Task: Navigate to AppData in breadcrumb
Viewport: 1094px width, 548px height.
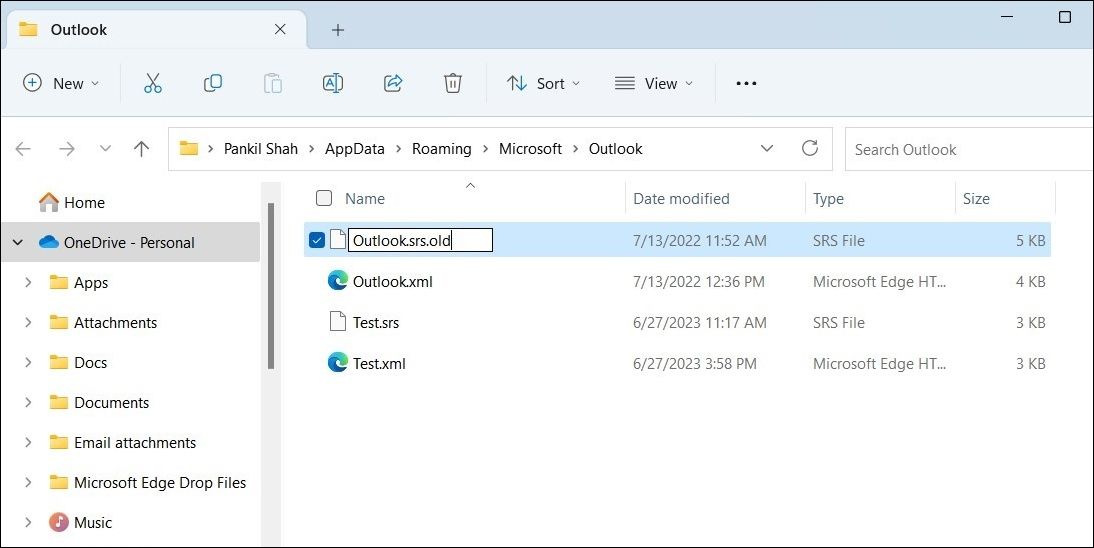Action: pos(354,149)
